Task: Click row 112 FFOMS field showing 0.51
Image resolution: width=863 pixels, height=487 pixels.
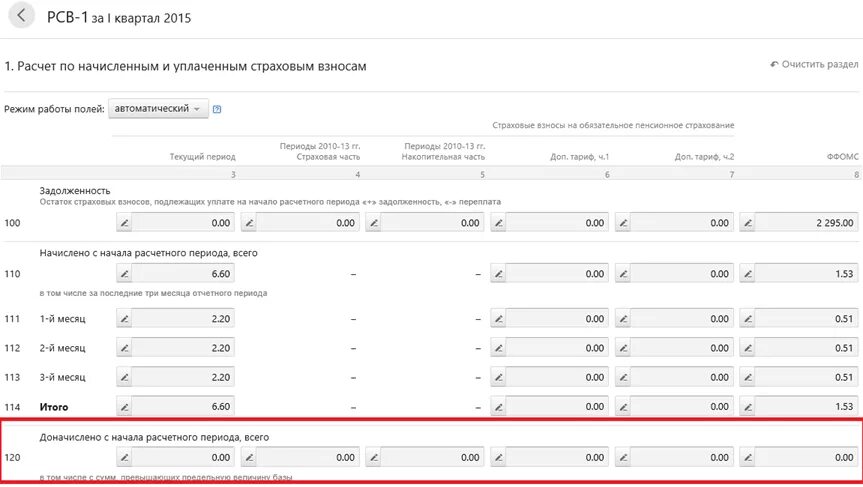Action: click(x=806, y=348)
